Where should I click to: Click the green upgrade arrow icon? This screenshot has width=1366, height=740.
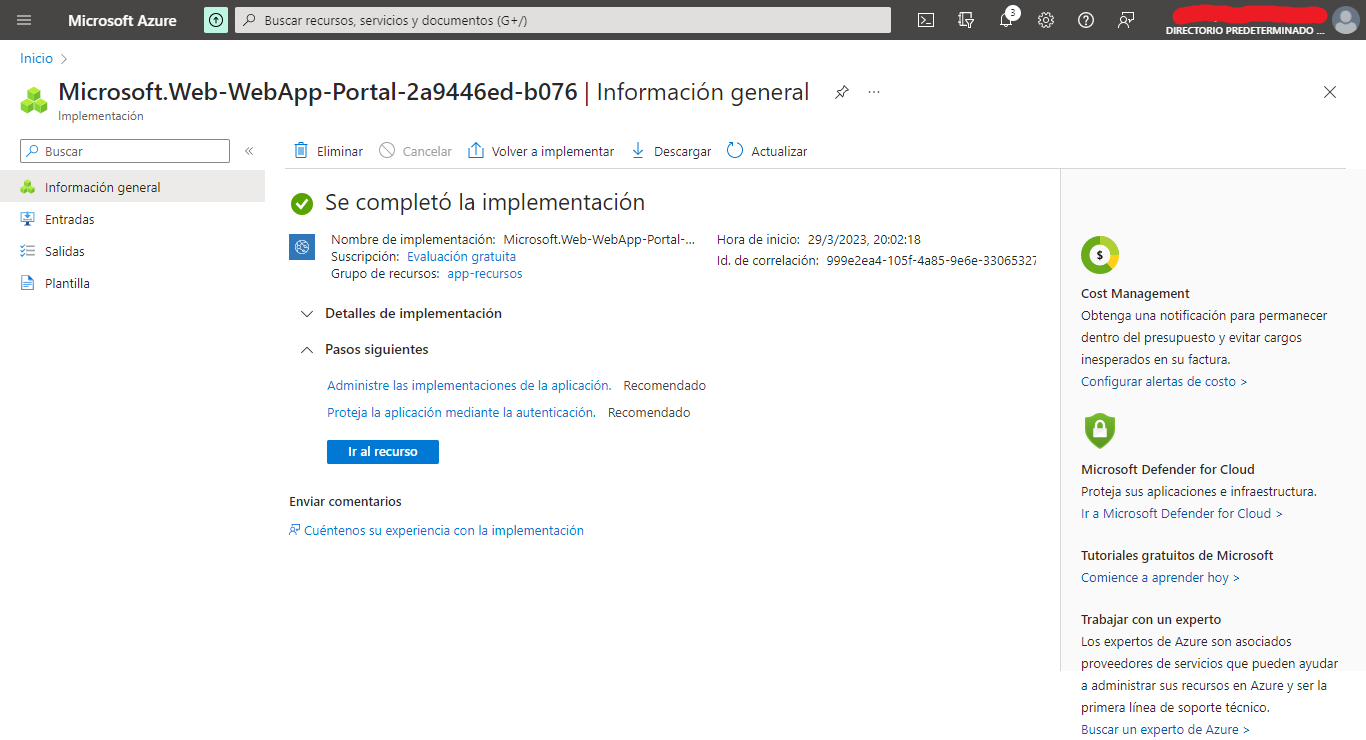coord(216,20)
